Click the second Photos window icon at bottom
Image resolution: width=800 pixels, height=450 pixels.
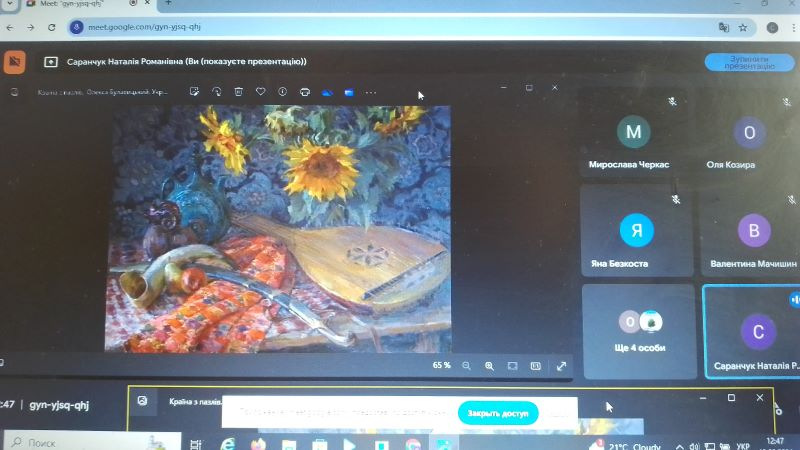pyautogui.click(x=142, y=401)
